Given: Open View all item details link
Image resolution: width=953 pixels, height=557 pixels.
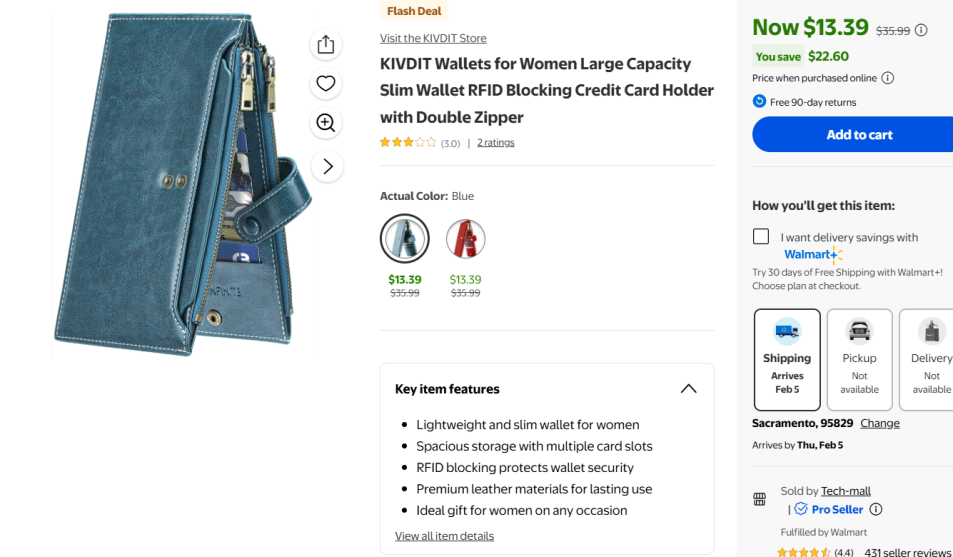Looking at the screenshot, I should tap(444, 536).
